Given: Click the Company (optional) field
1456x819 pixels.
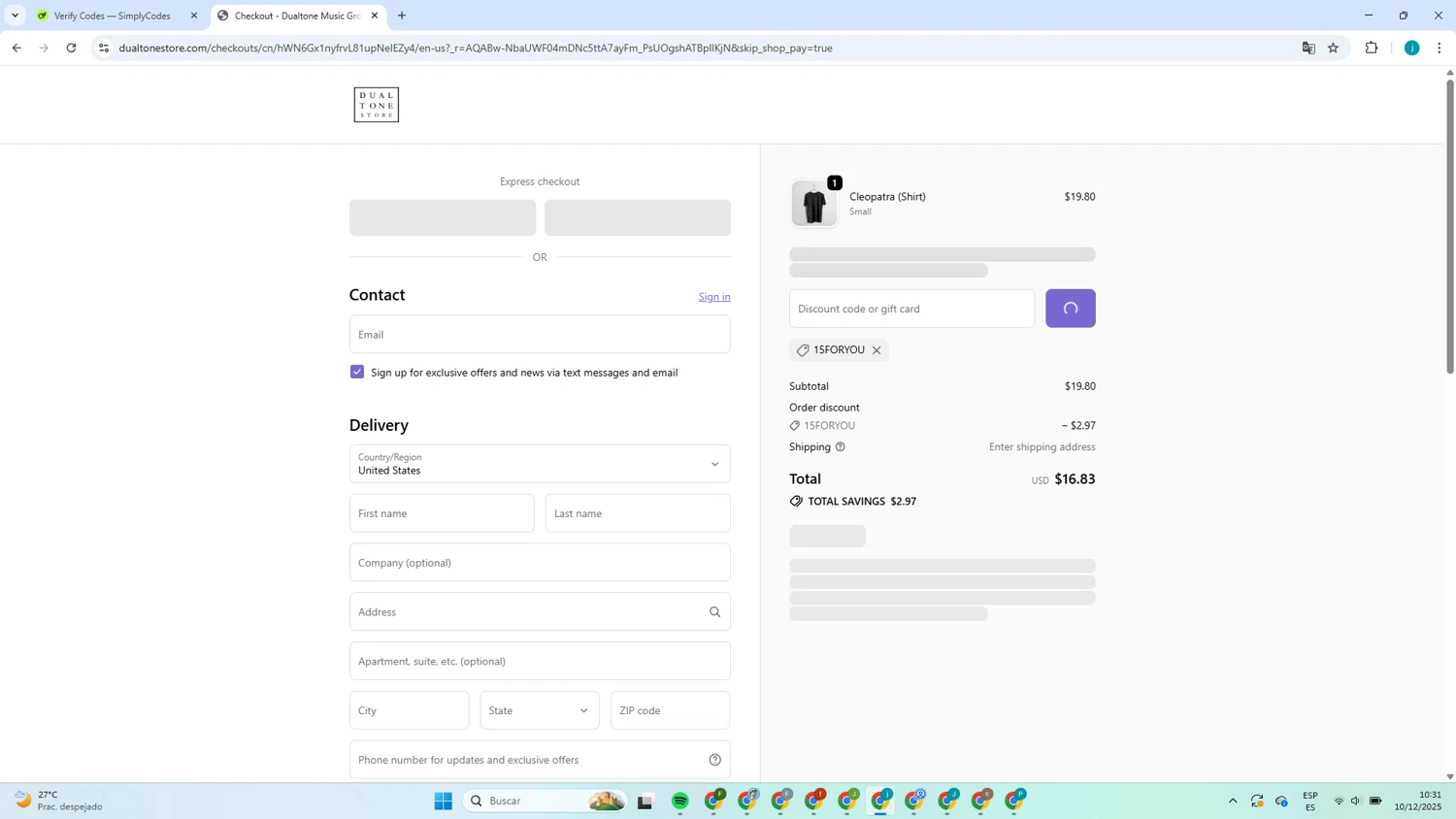Looking at the screenshot, I should pyautogui.click(x=540, y=563).
